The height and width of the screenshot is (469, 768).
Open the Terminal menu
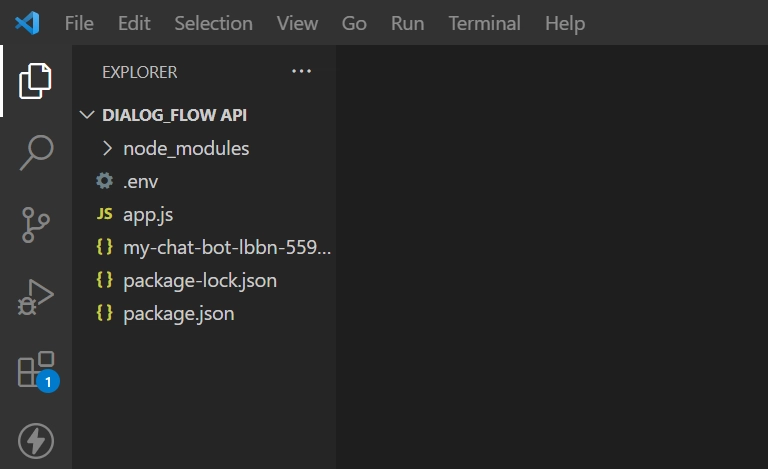click(484, 23)
